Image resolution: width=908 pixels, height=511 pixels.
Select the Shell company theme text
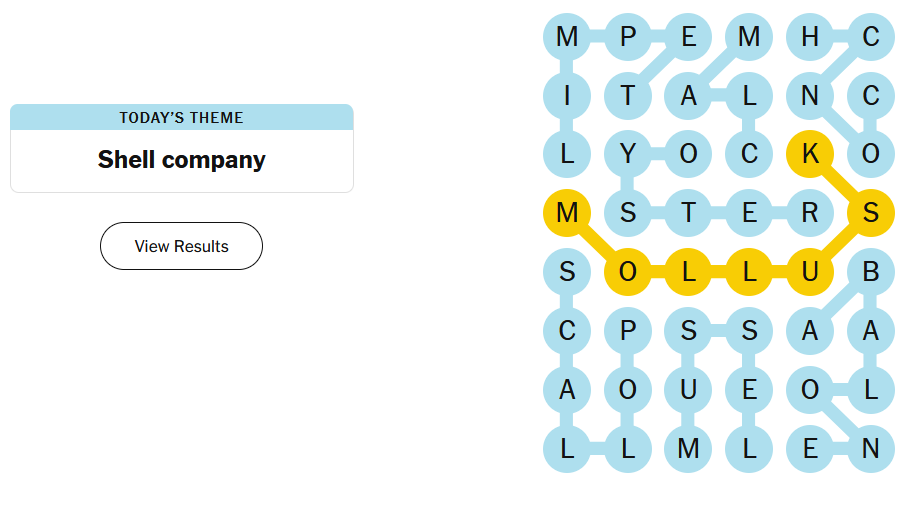pos(181,160)
